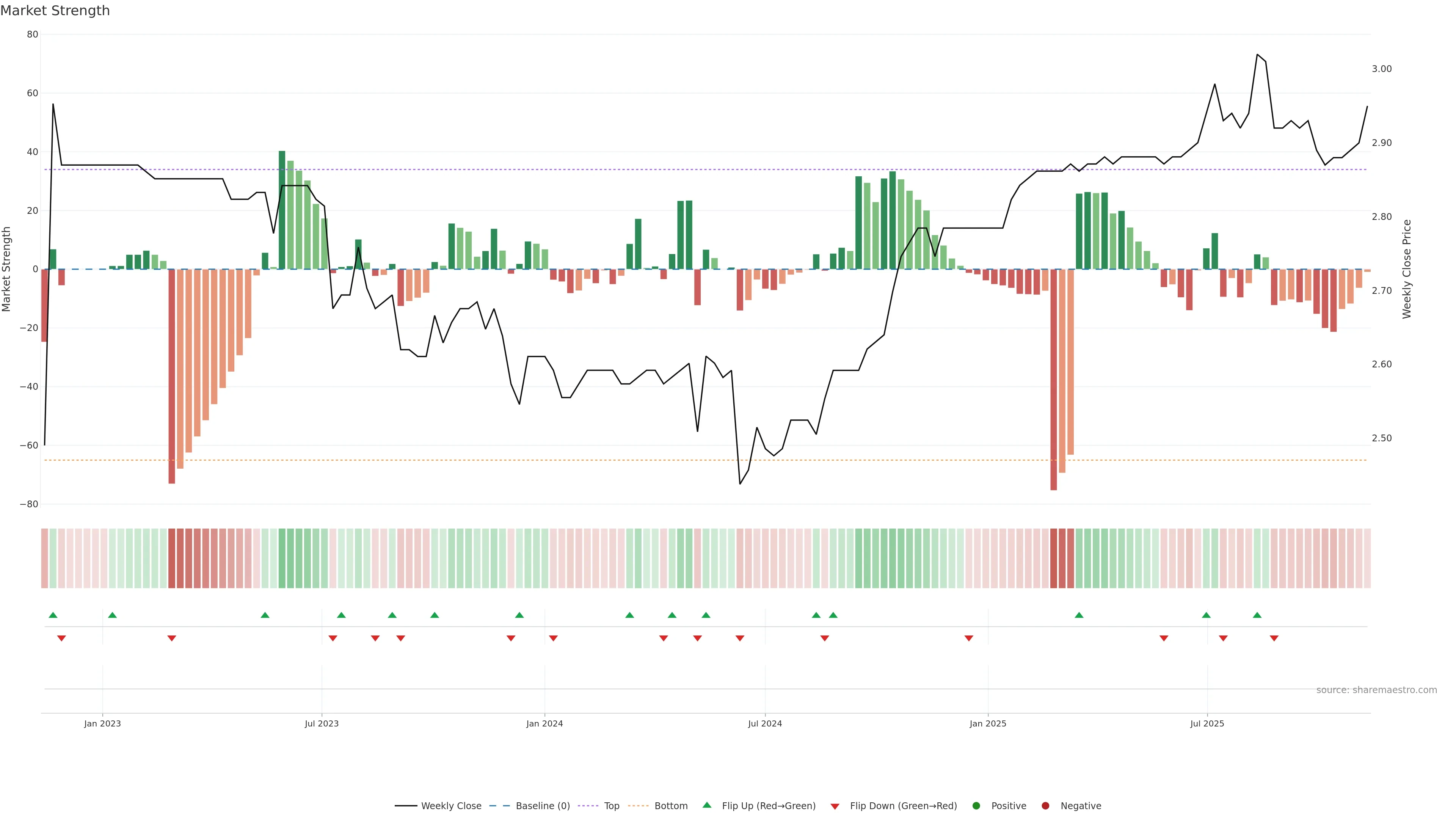This screenshot has width=1456, height=819.
Task: Click the Jan 2023 axis label
Action: pyautogui.click(x=102, y=723)
